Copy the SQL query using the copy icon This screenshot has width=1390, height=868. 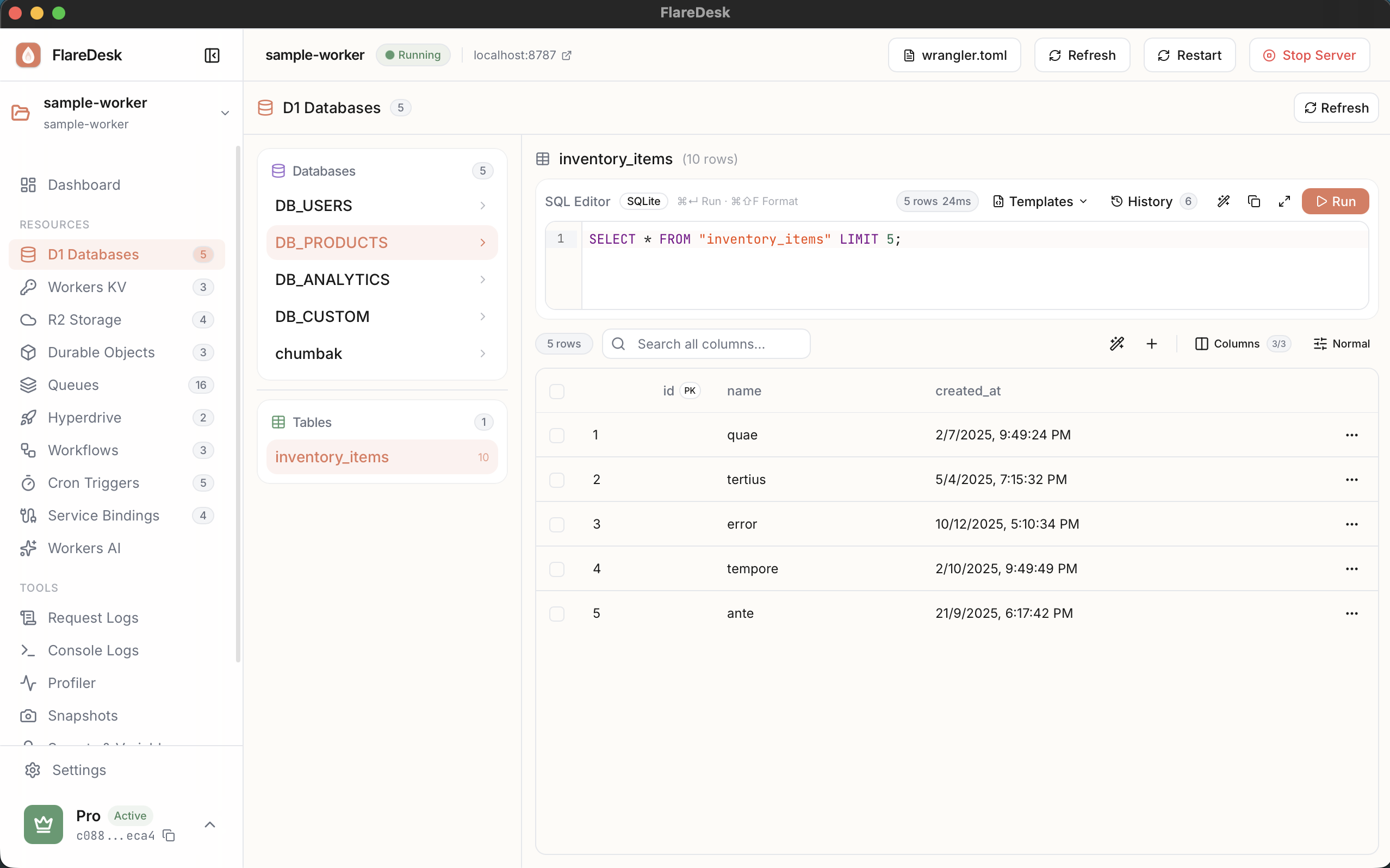pyautogui.click(x=1254, y=201)
